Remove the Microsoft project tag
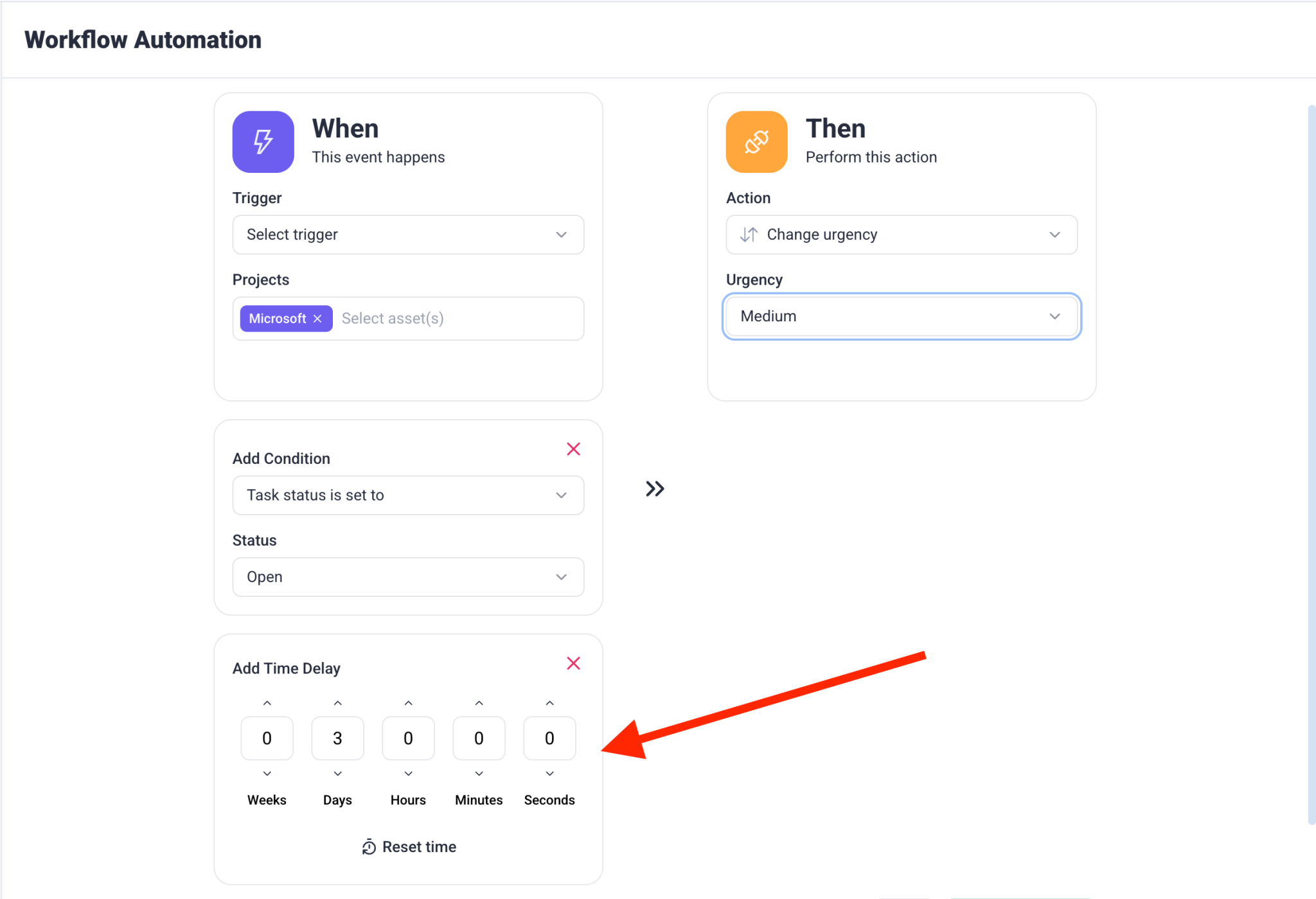This screenshot has height=899, width=1316. (317, 319)
